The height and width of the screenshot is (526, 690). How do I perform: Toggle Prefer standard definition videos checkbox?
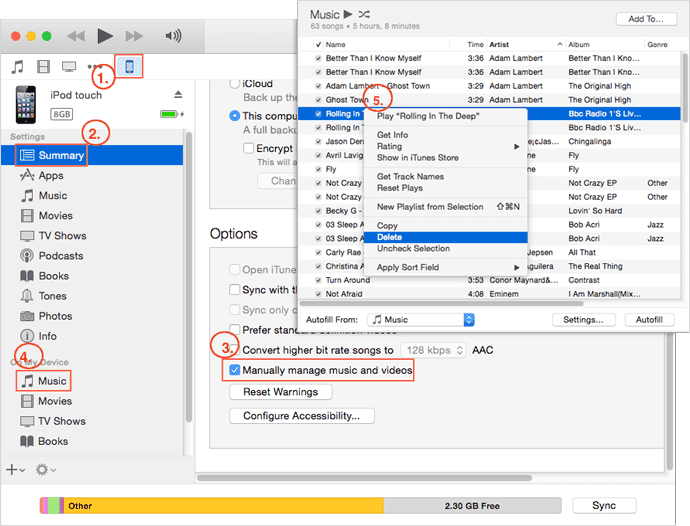(235, 330)
